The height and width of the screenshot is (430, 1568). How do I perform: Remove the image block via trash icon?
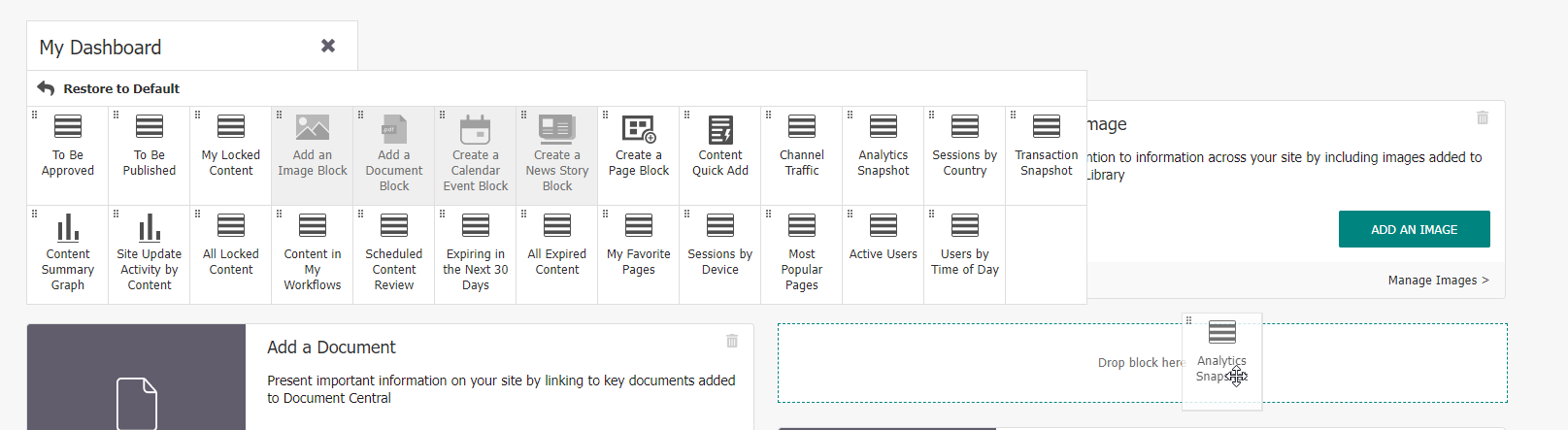tap(1483, 117)
